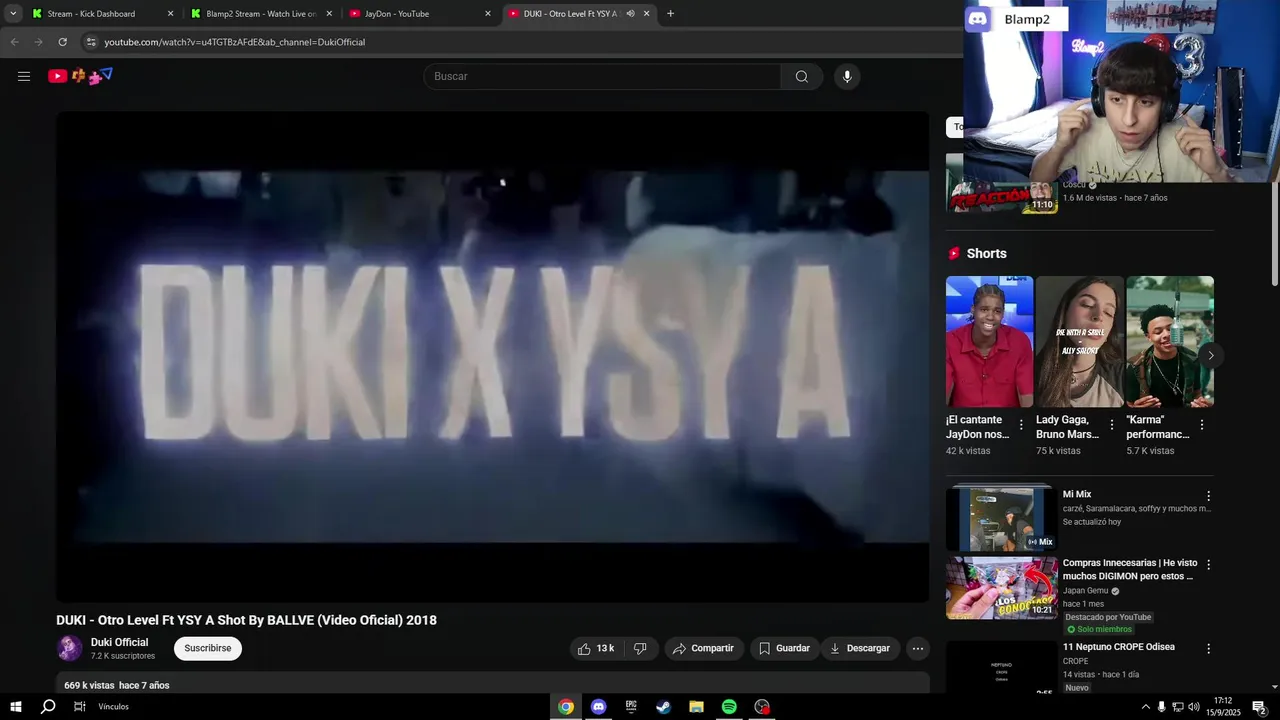The height and width of the screenshot is (720, 1280).
Task: Mute audio icon on DUKI tab
Action: pyautogui.click(x=630, y=14)
